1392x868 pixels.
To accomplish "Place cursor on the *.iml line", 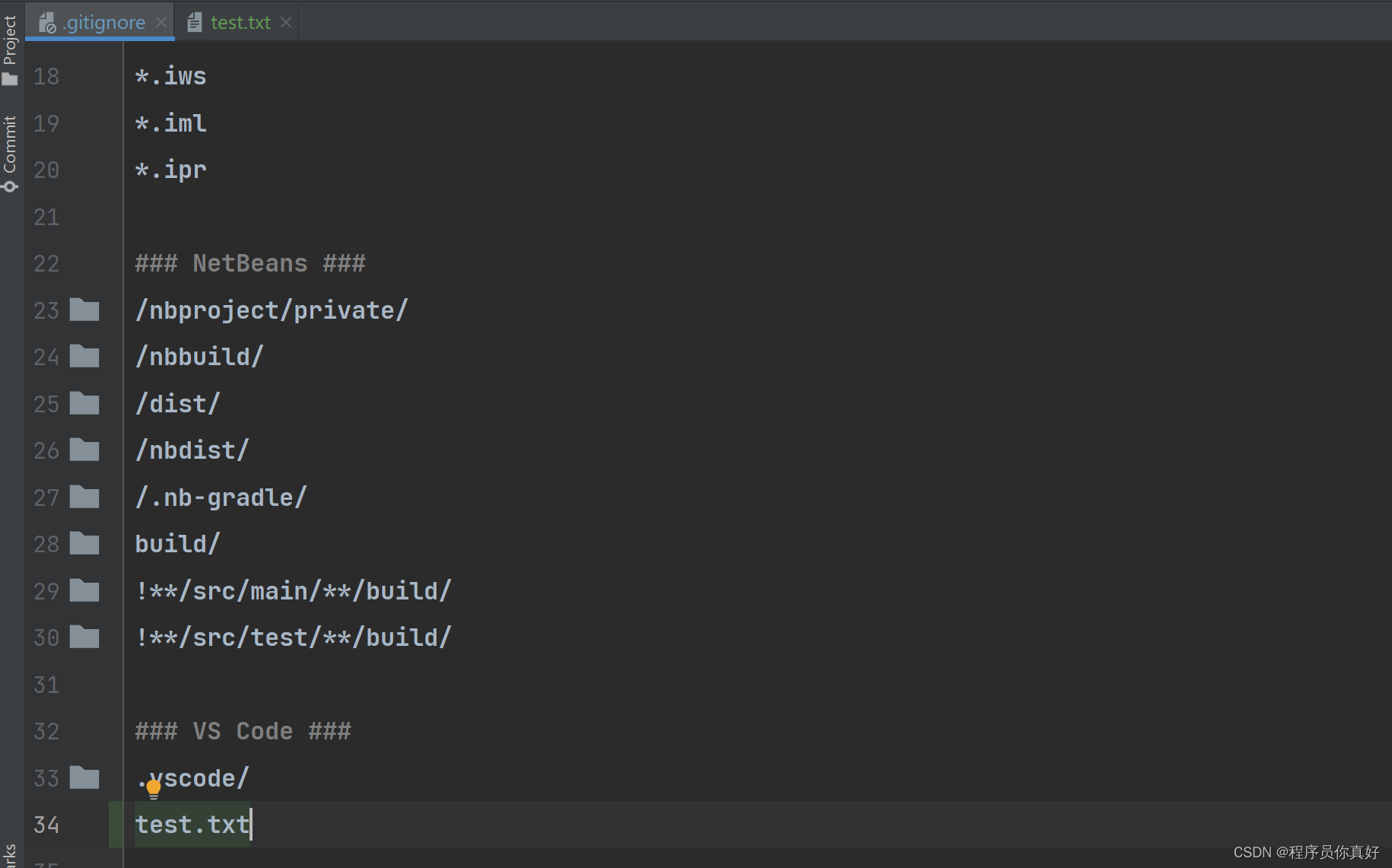I will pos(170,123).
